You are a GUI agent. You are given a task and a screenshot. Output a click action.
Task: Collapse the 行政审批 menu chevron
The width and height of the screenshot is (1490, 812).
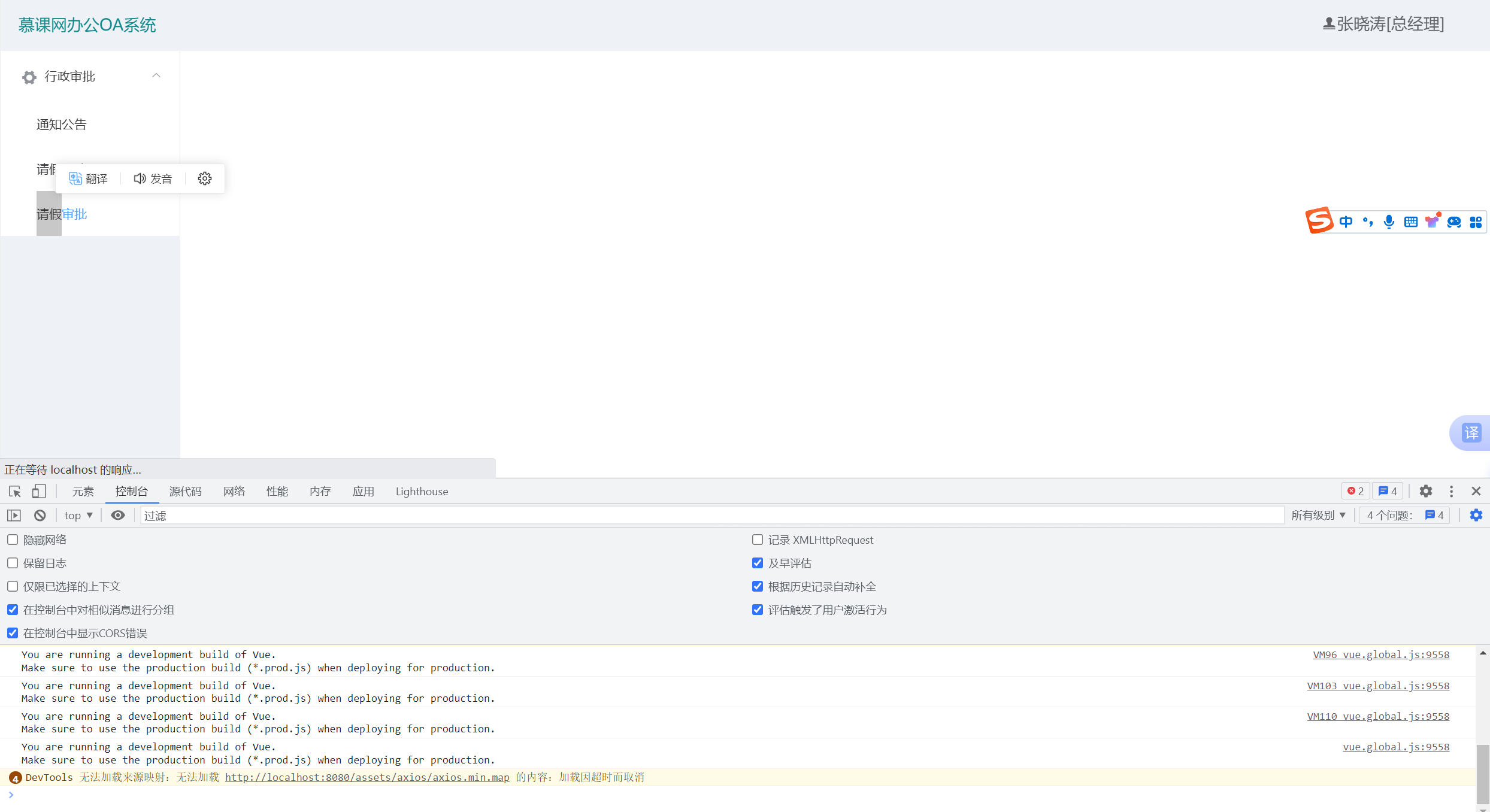point(156,75)
